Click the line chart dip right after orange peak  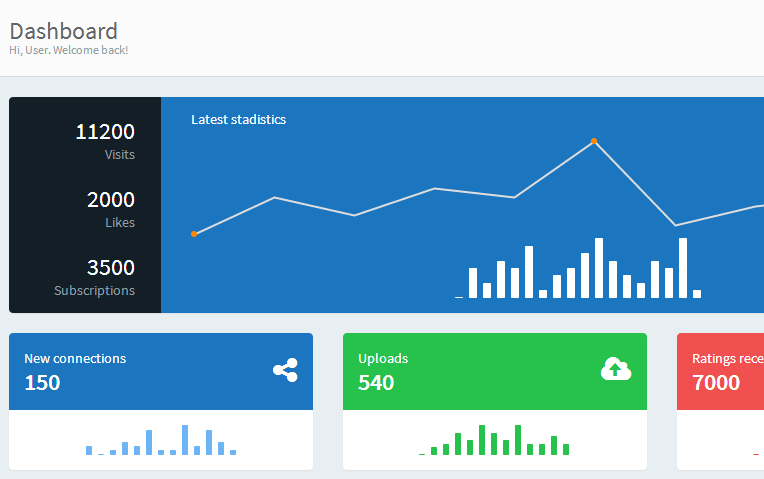pyautogui.click(x=675, y=225)
